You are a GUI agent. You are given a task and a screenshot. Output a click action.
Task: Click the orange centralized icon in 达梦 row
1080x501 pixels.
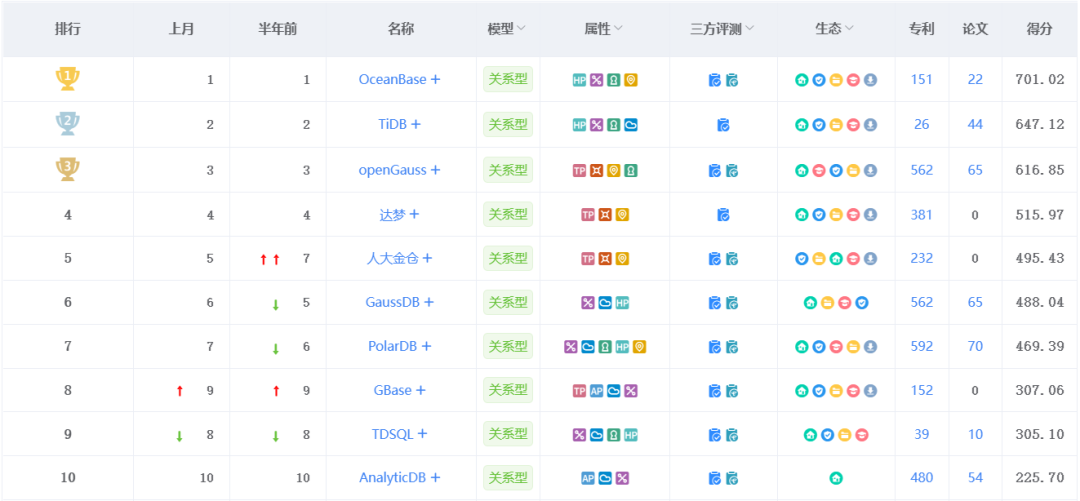pyautogui.click(x=605, y=215)
